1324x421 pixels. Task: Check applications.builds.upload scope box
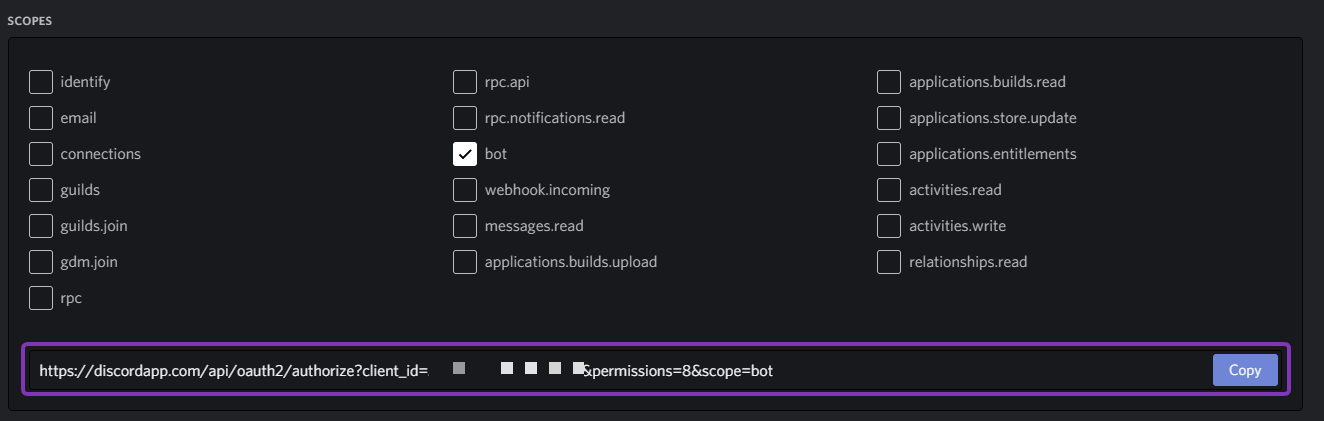tap(465, 262)
